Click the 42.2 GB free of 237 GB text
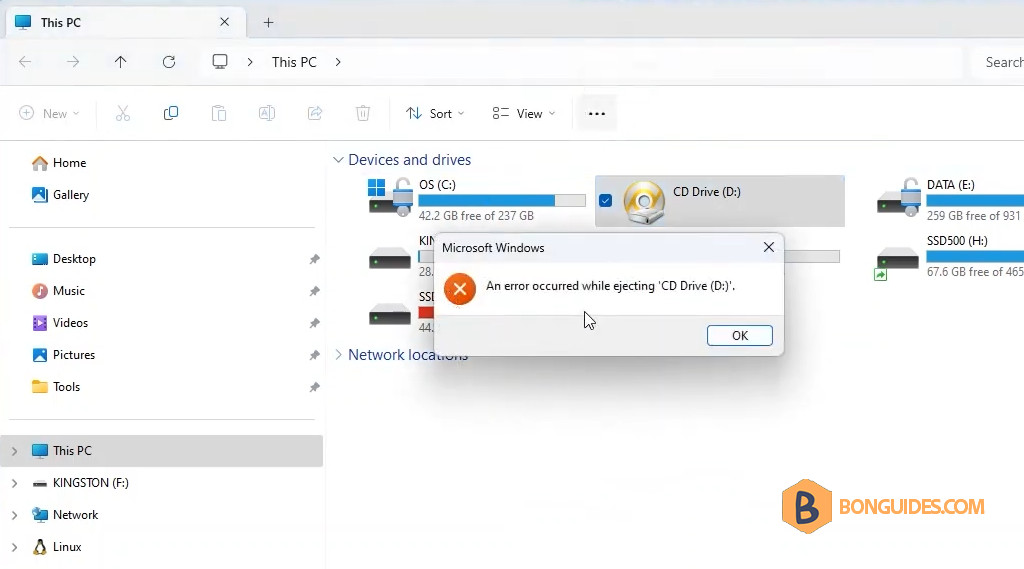Screen dimensions: 1024x569 pos(476,216)
